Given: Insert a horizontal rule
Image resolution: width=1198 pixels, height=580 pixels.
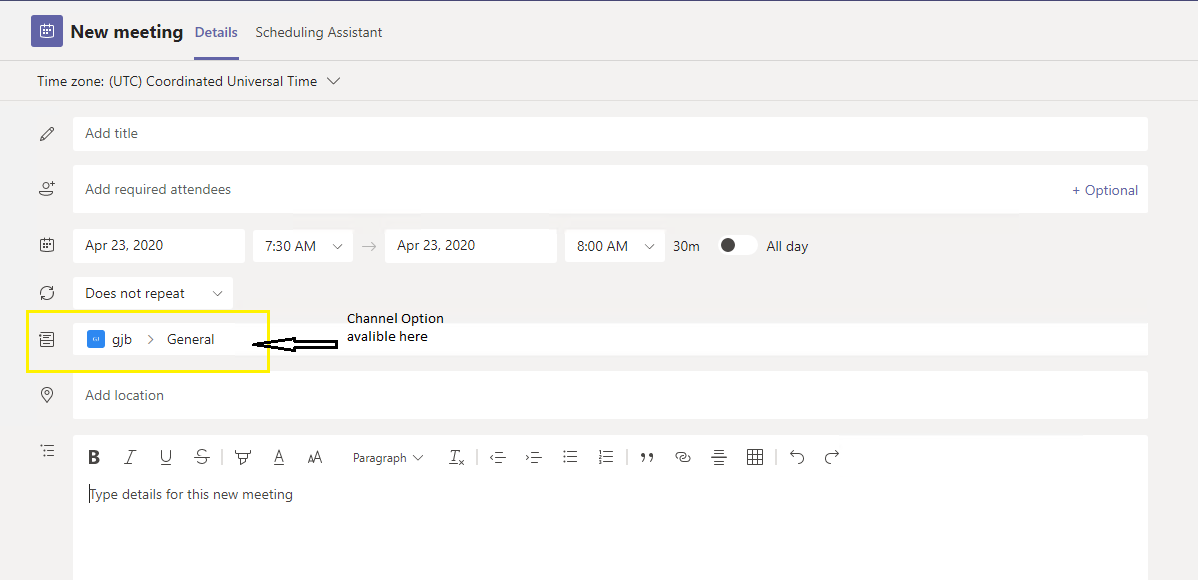Looking at the screenshot, I should click(x=719, y=457).
